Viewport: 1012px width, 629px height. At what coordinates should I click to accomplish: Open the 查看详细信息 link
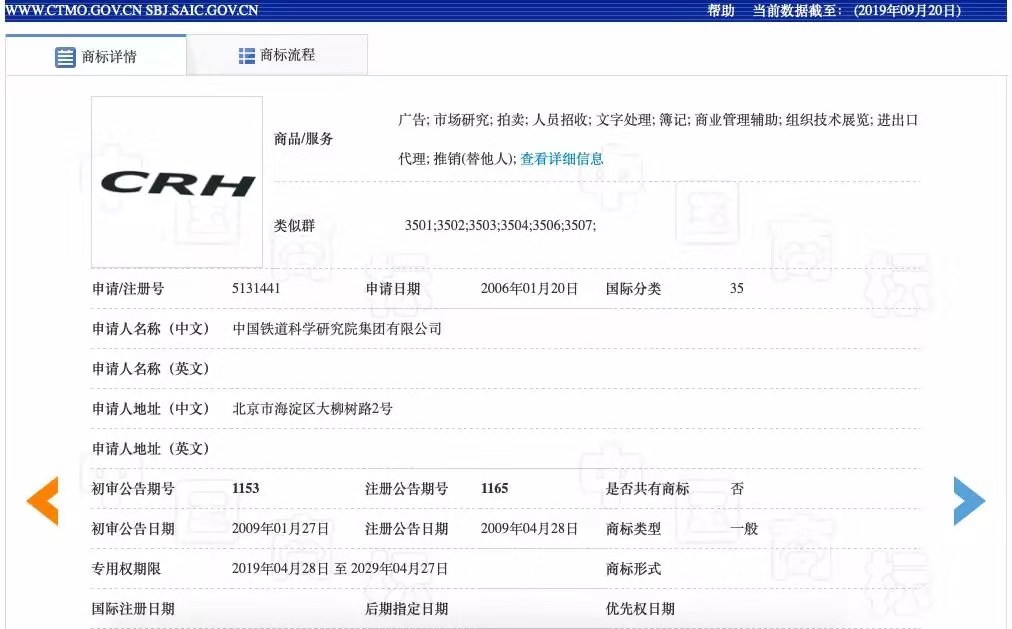pyautogui.click(x=562, y=159)
